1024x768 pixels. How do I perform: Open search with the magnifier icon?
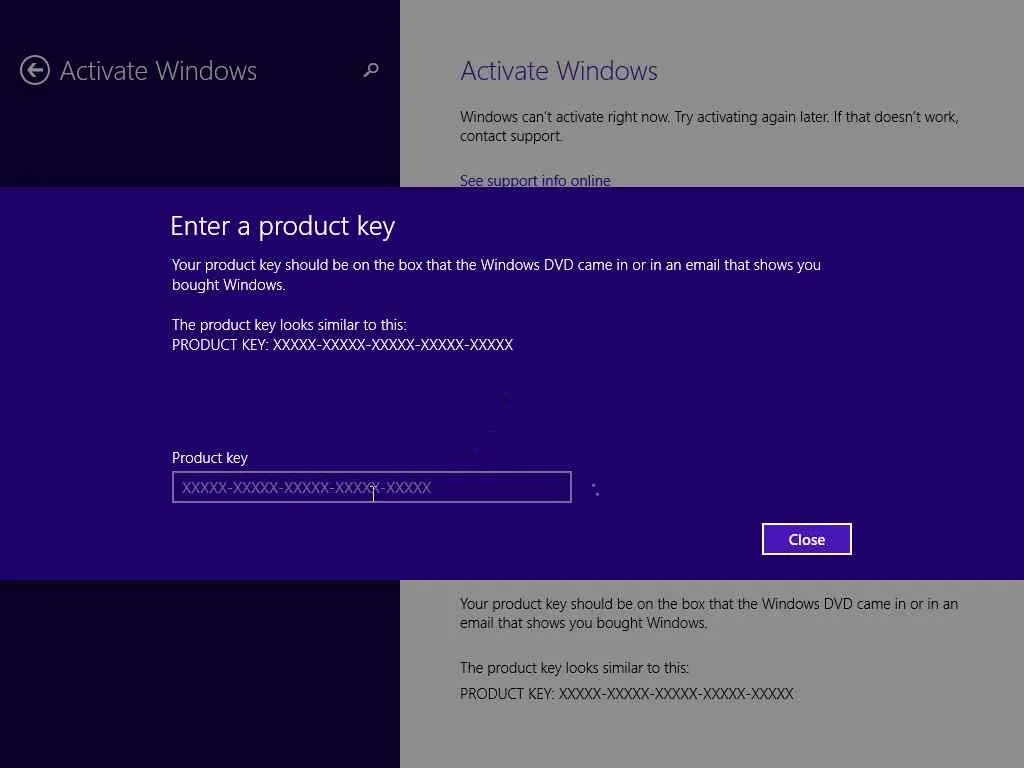coord(371,69)
